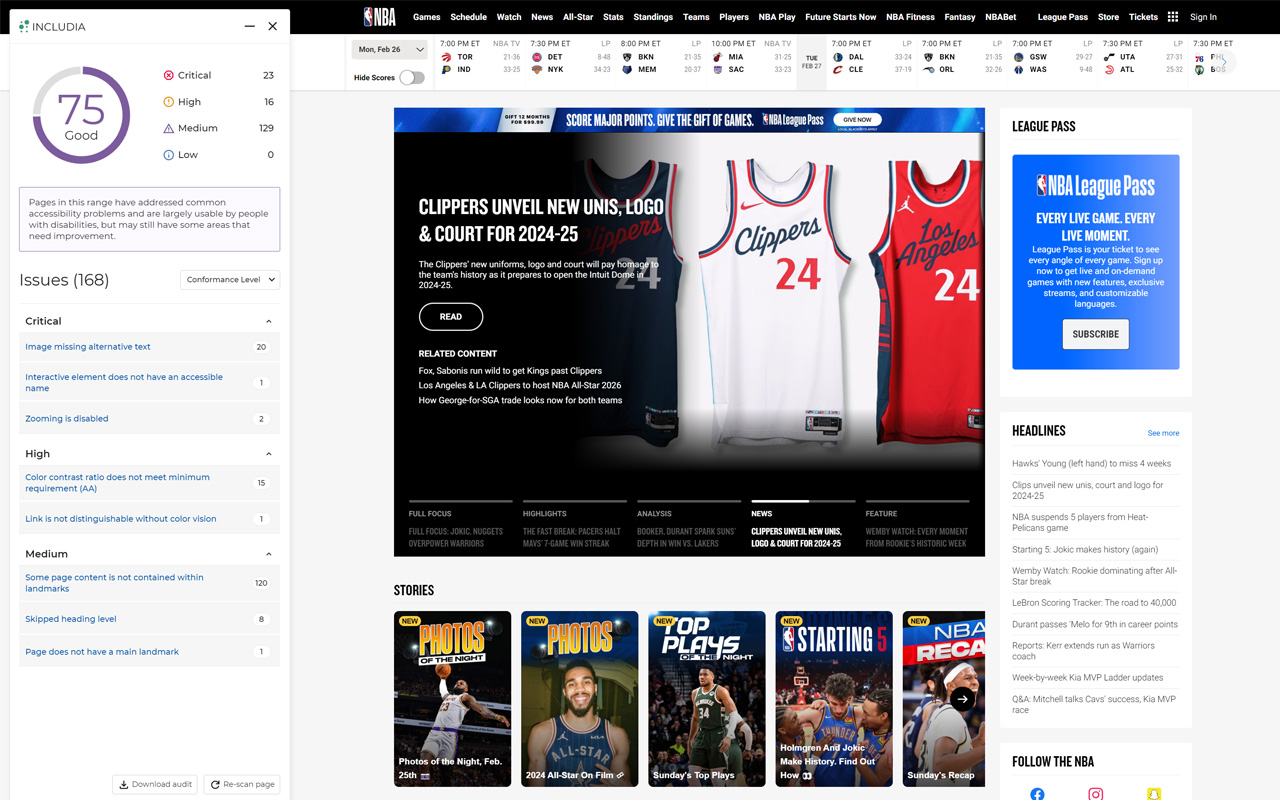
Task: Open Skipped heading level issue
Action: (71, 619)
